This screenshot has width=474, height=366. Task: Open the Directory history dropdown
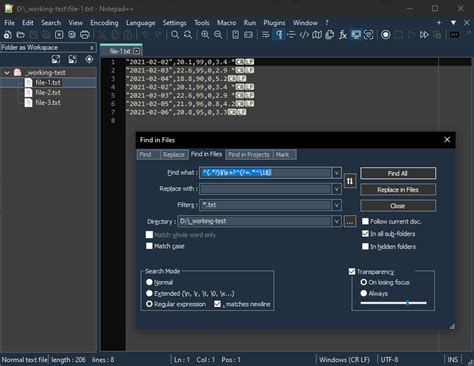click(336, 221)
